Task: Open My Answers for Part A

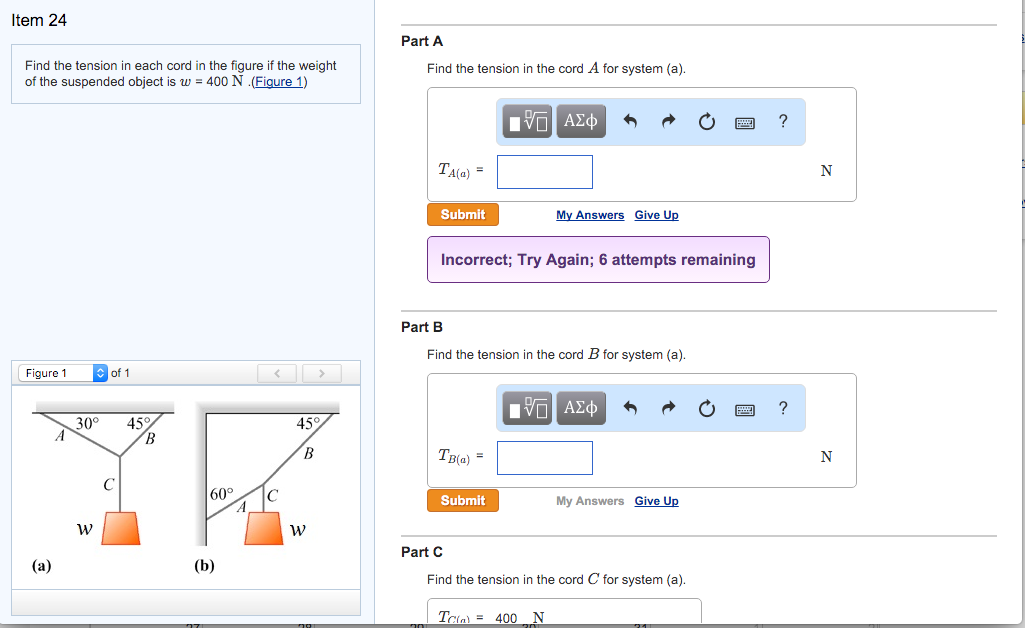Action: click(x=589, y=214)
